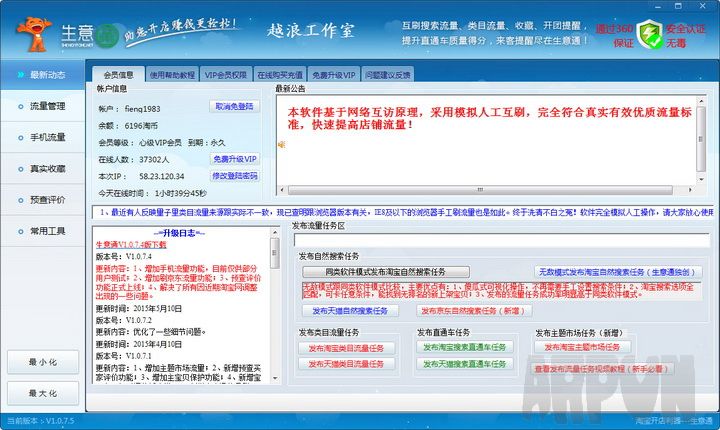The width and height of the screenshot is (720, 430).
Task: Click upgrade log scroll-up arrow
Action: [275, 232]
